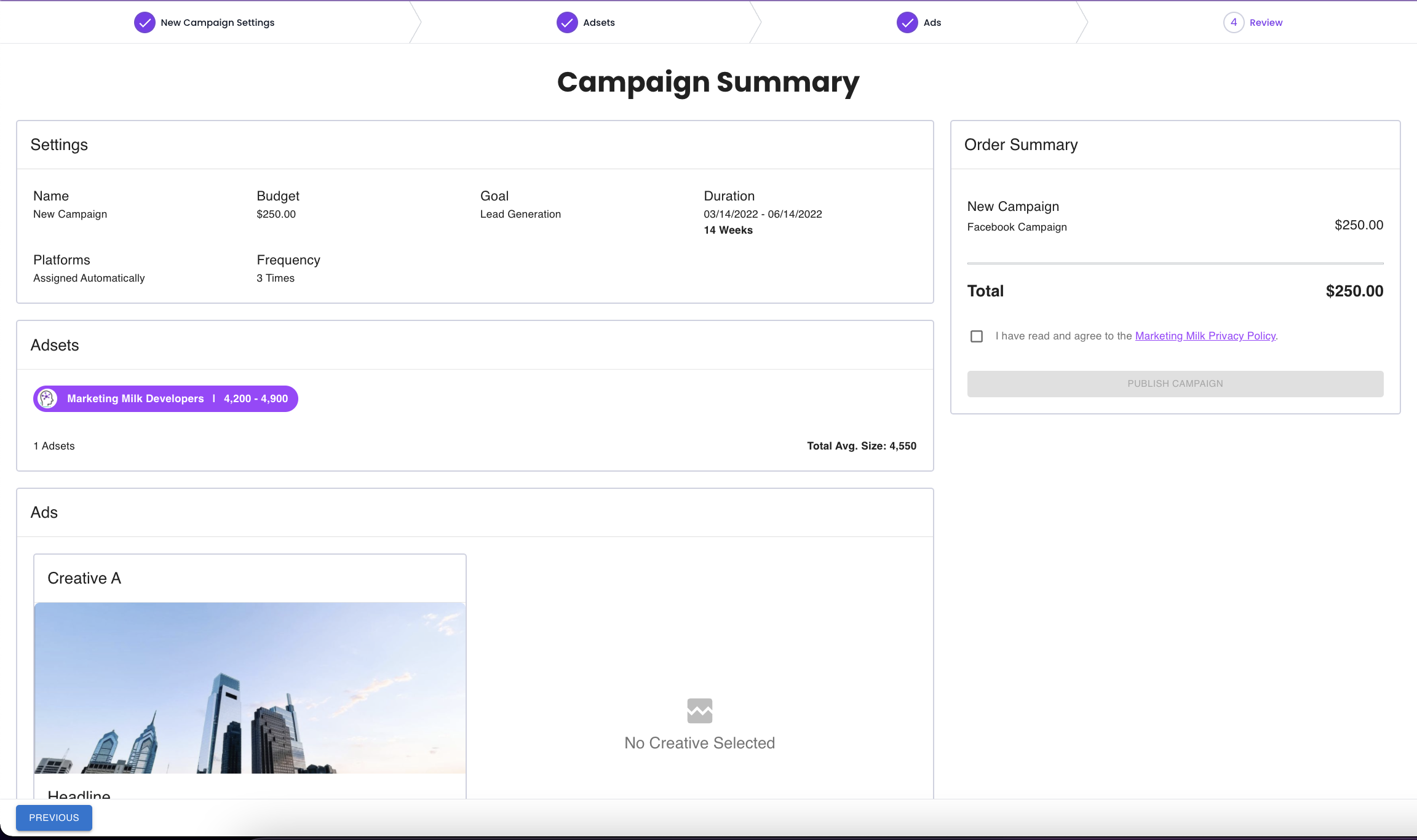Go to the Ads step label
This screenshot has width=1417, height=840.
(x=932, y=23)
